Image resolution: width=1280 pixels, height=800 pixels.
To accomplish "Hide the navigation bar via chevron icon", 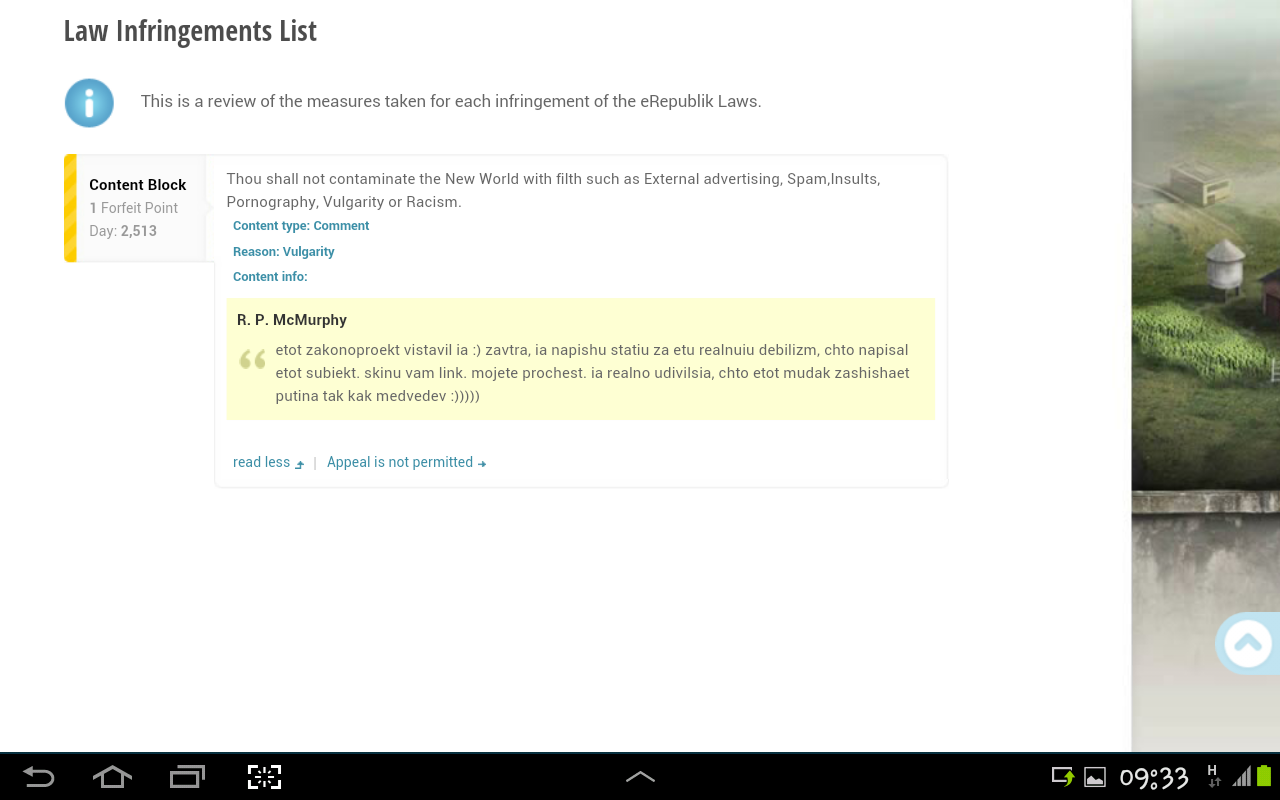I will pyautogui.click(x=640, y=776).
